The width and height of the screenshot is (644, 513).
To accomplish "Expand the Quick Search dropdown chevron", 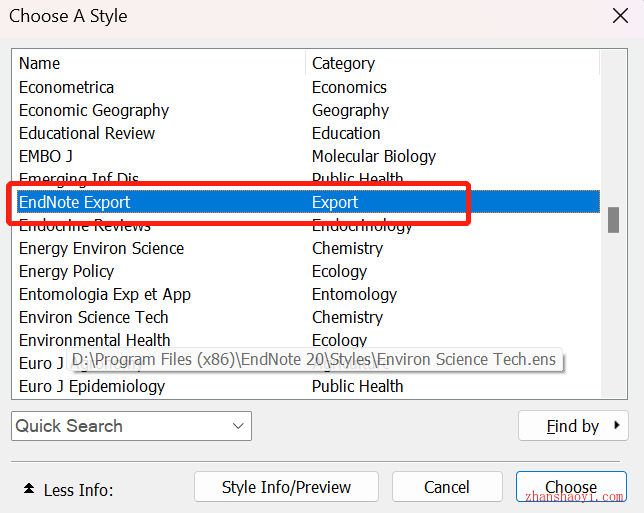I will pyautogui.click(x=238, y=426).
